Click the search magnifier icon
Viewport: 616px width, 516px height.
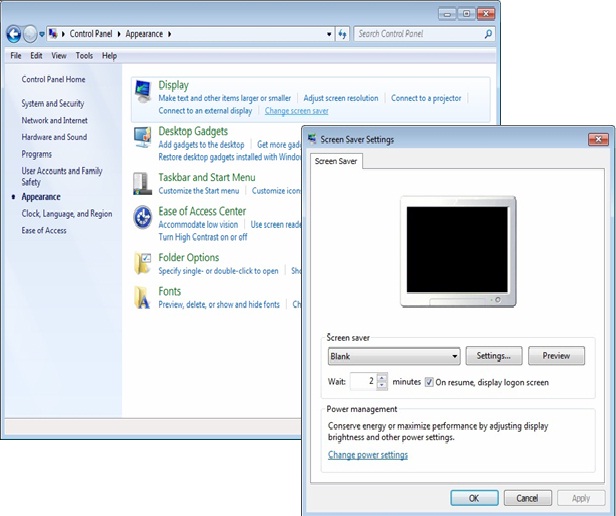tap(488, 34)
